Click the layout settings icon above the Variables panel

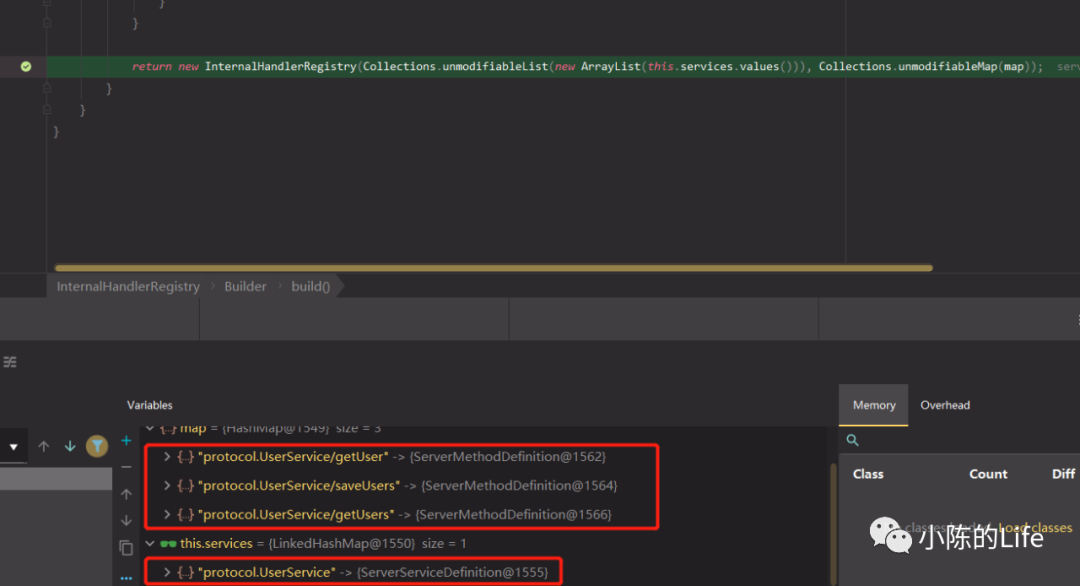[x=10, y=362]
